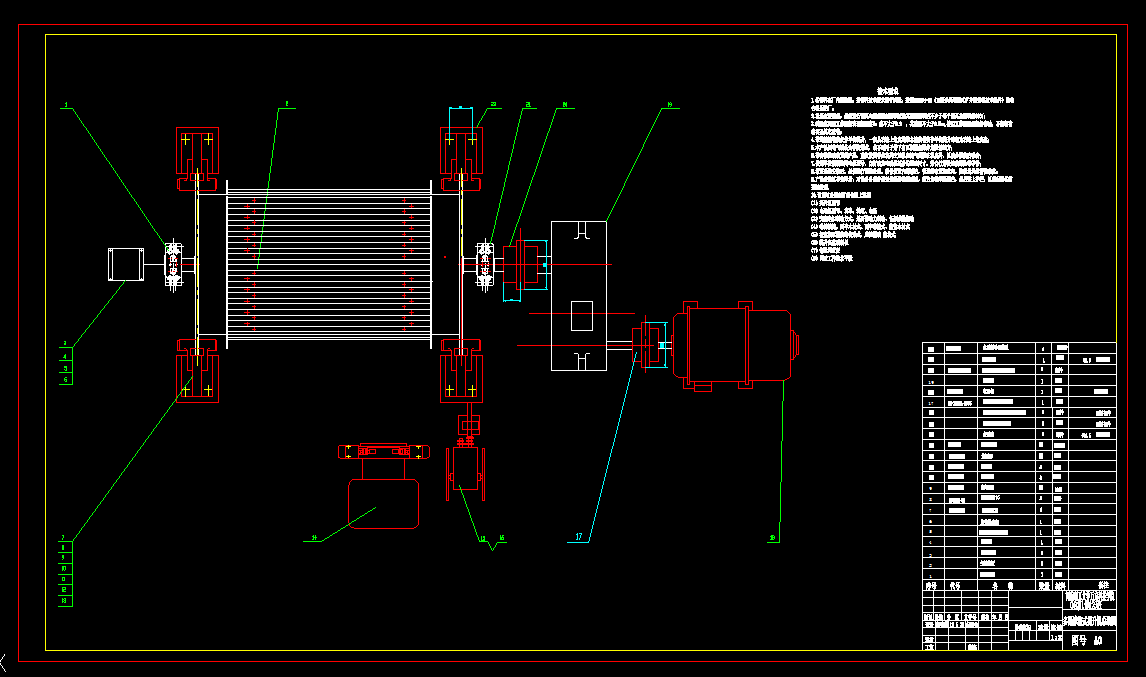Select leader label "18" below the motor
1146x677 pixels.
pyautogui.click(x=773, y=537)
